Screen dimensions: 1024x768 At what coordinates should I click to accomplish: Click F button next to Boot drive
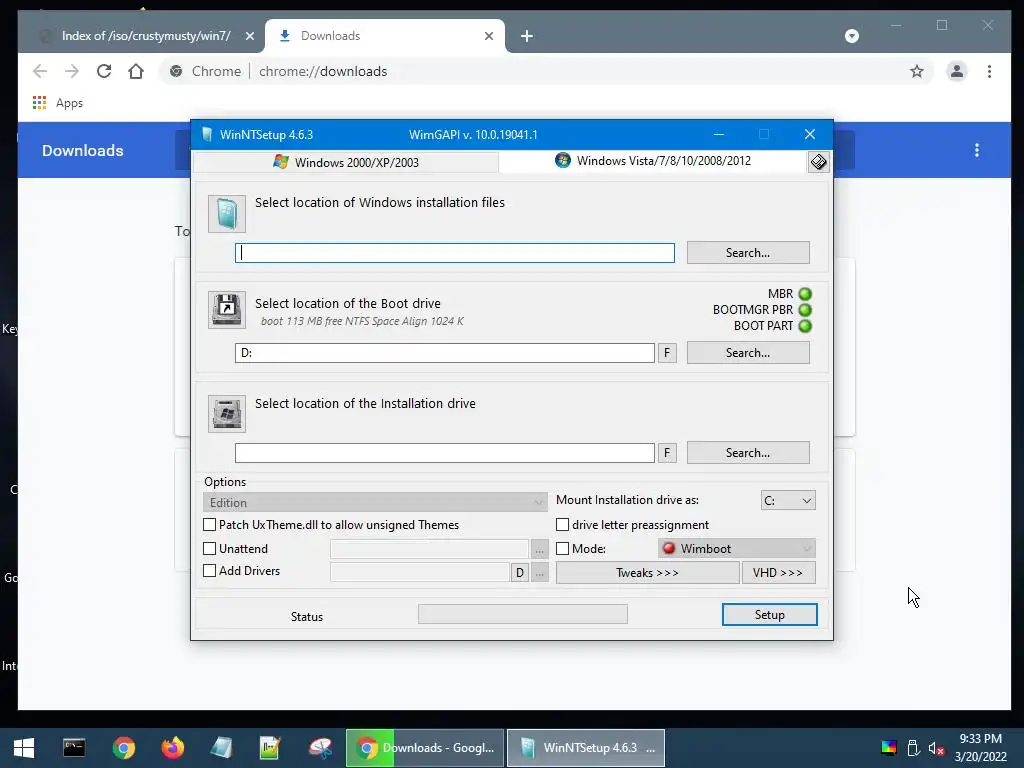667,353
